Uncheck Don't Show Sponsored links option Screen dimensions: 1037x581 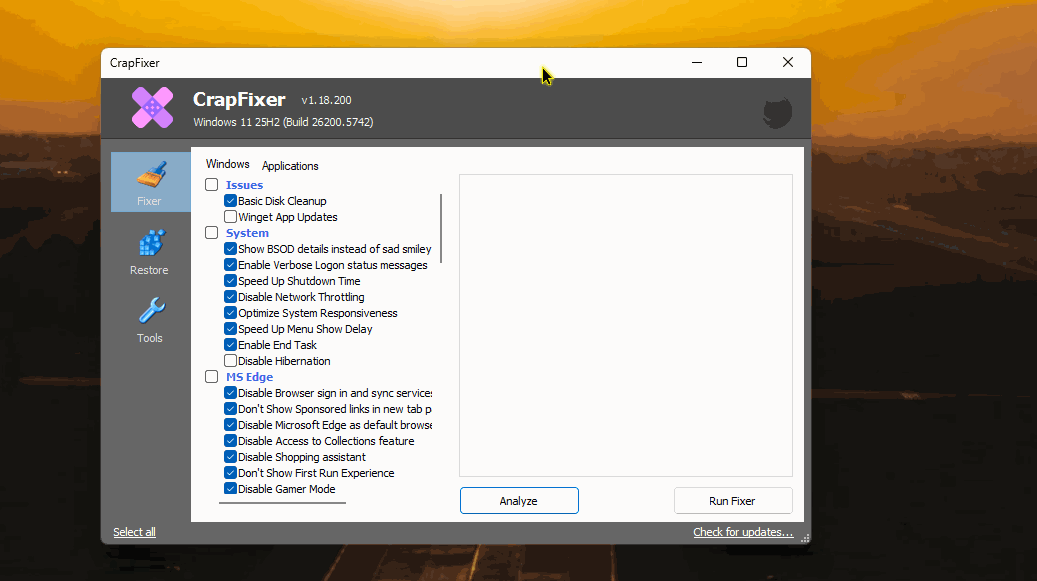[230, 408]
